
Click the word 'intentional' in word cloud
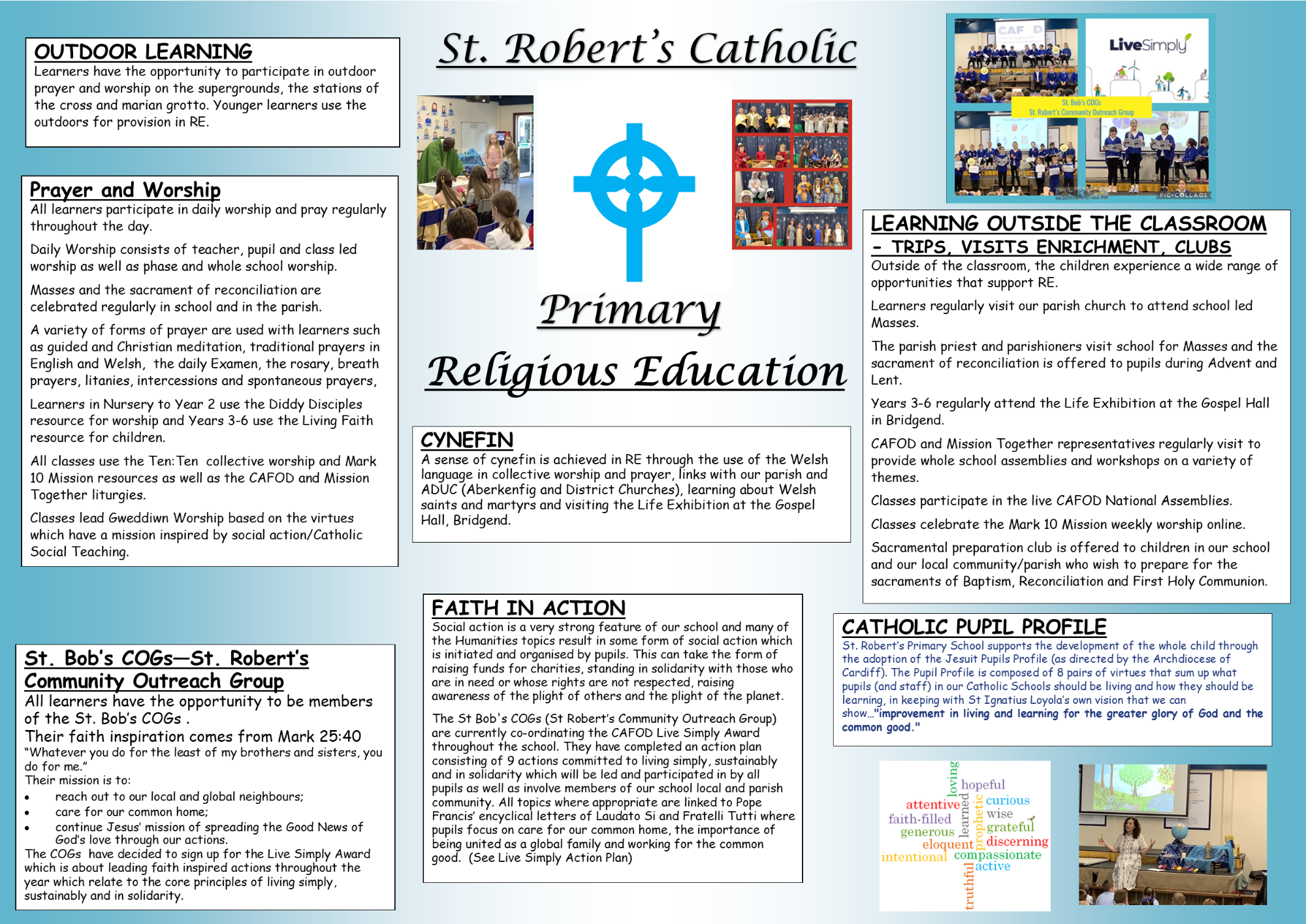click(914, 857)
